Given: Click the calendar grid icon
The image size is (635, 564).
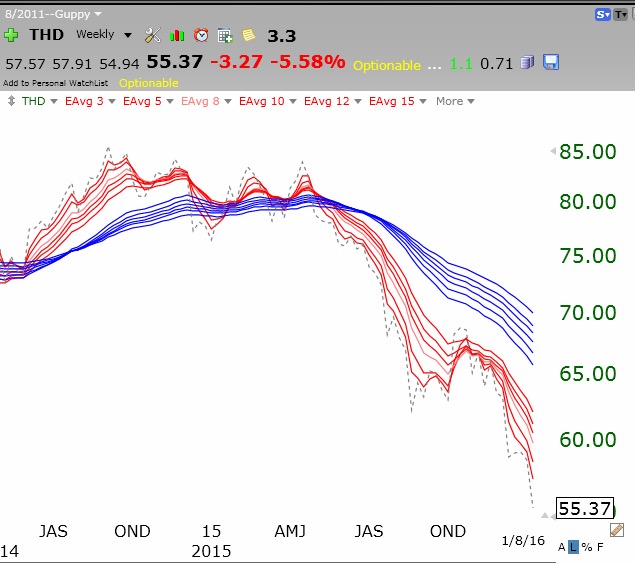Looking at the screenshot, I should point(225,35).
